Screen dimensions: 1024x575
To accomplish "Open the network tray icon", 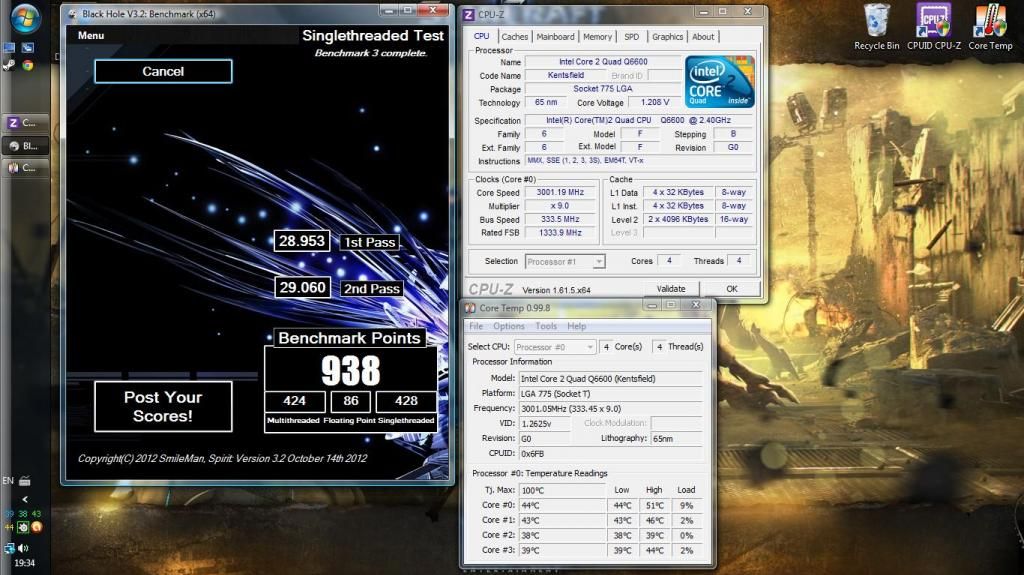I will pyautogui.click(x=9, y=548).
